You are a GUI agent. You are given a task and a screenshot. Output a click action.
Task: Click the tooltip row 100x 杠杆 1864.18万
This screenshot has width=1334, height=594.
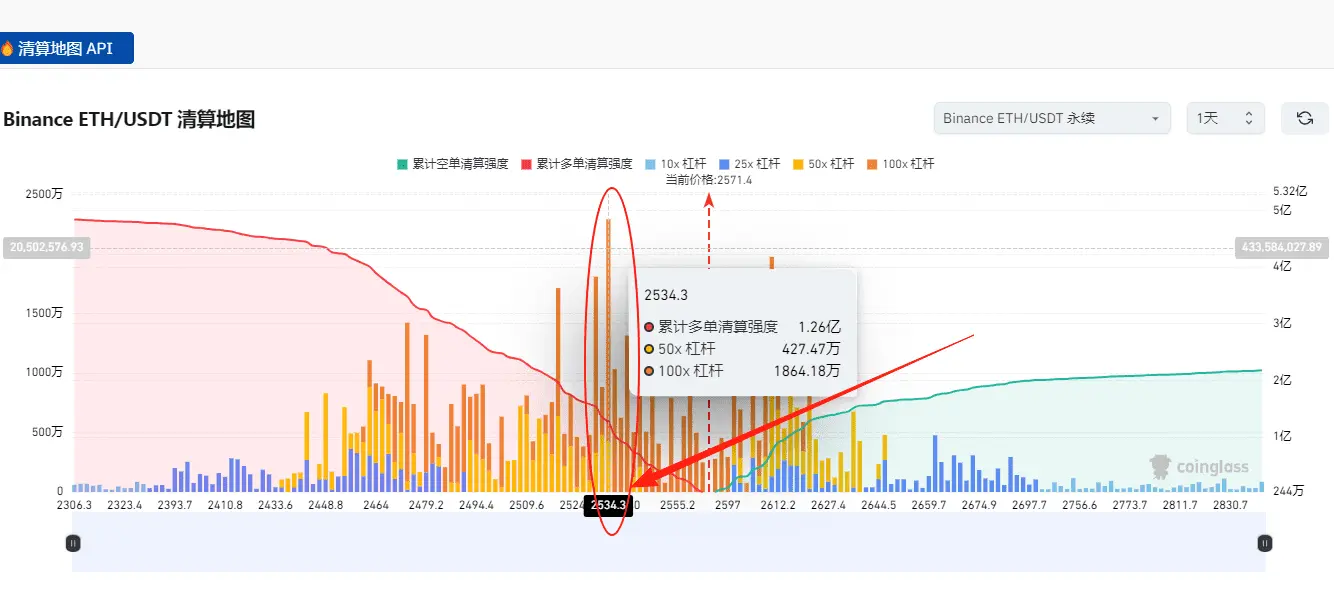[742, 371]
